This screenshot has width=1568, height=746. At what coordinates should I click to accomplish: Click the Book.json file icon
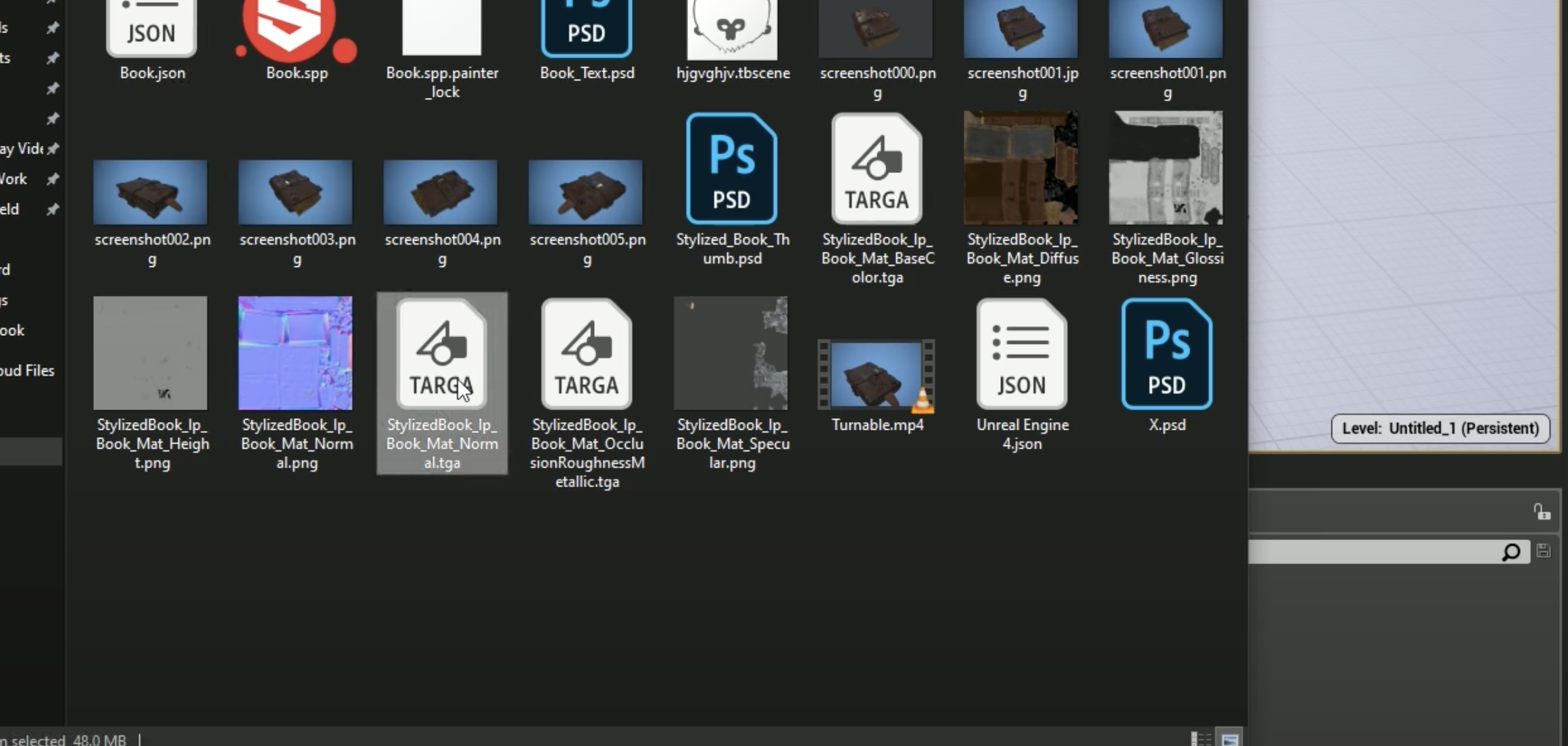pyautogui.click(x=151, y=30)
